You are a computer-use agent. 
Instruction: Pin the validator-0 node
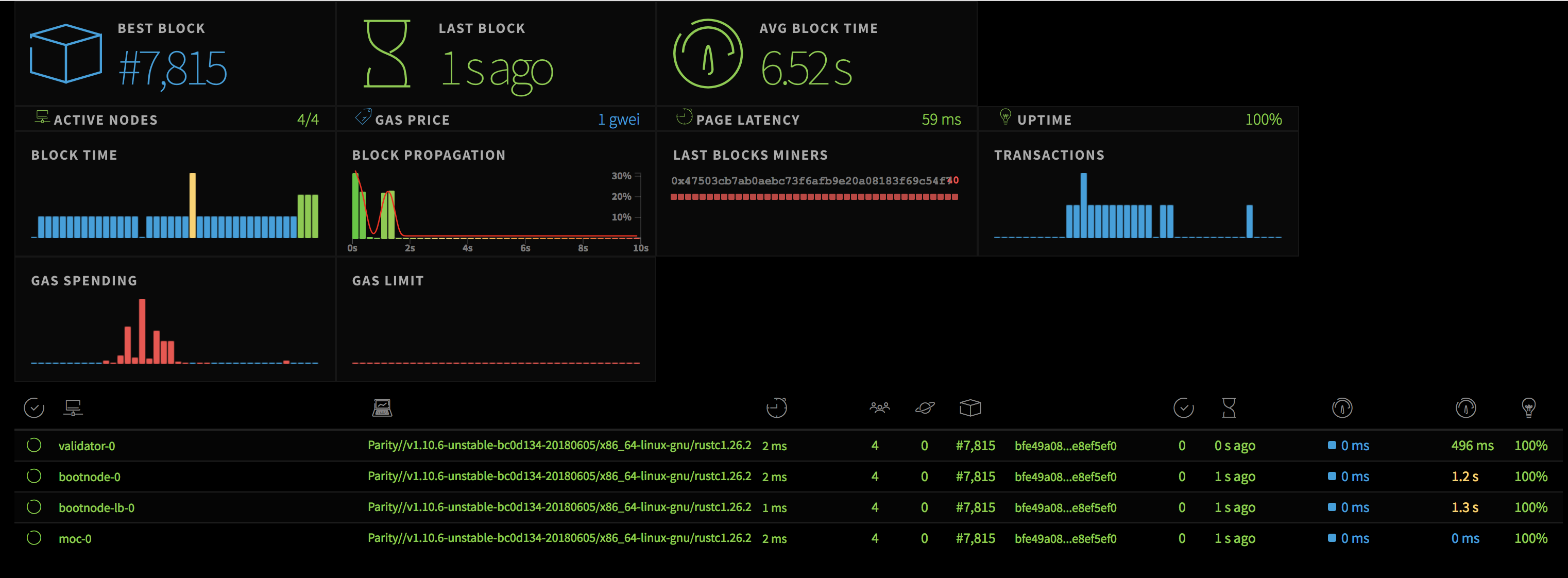pos(34,445)
